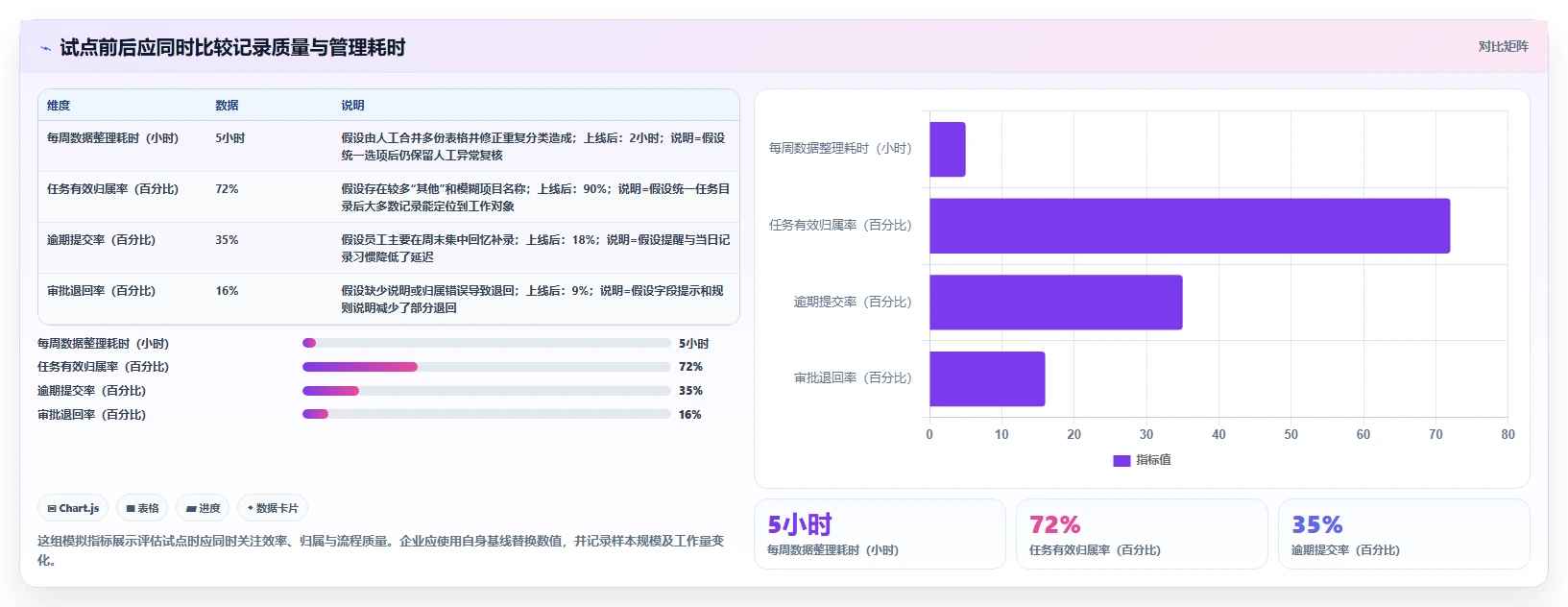Click the footnote paragraph starting 这组模拟指标
1568x607 pixels.
(381, 550)
